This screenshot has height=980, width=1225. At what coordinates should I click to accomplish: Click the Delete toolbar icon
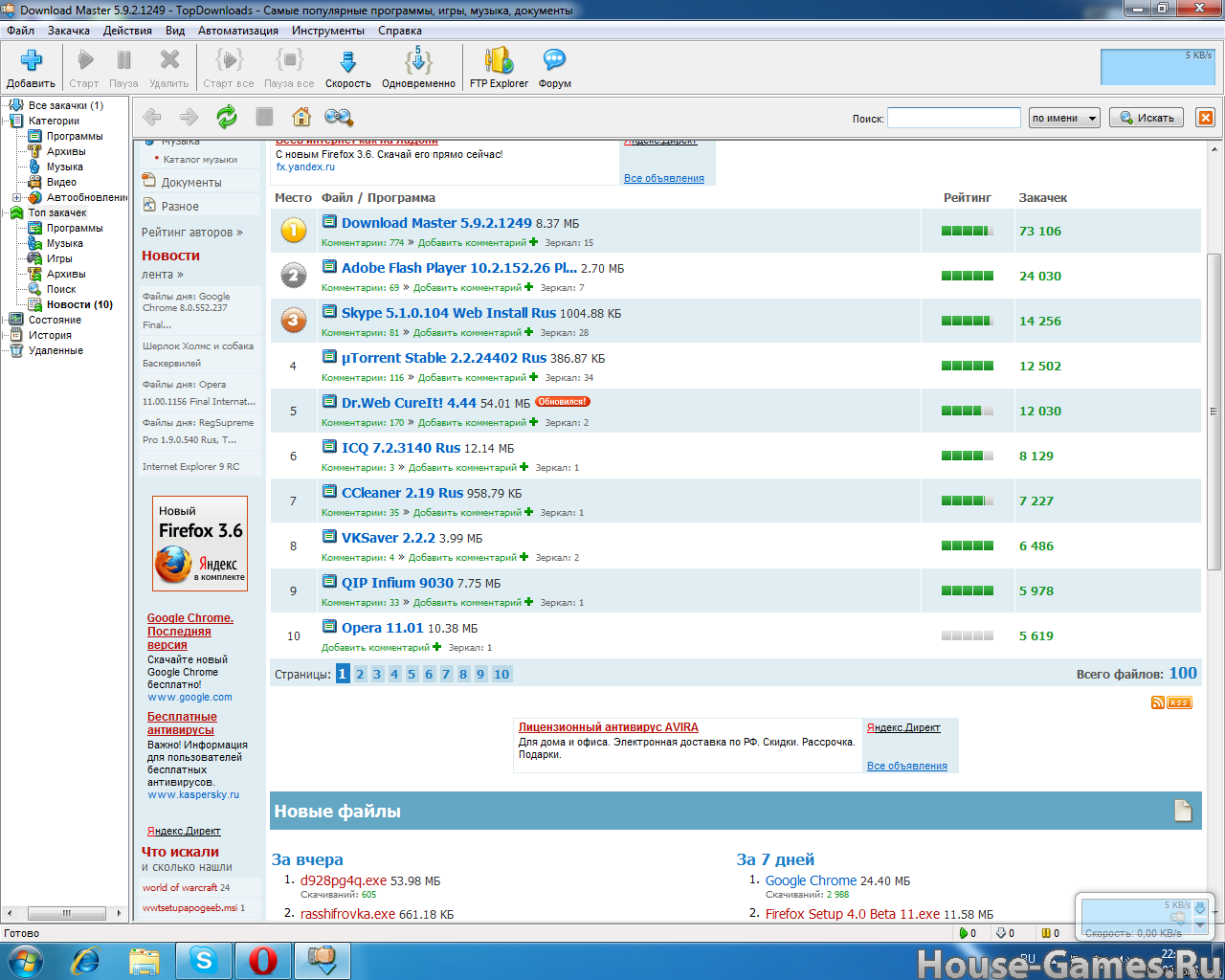pos(169,60)
